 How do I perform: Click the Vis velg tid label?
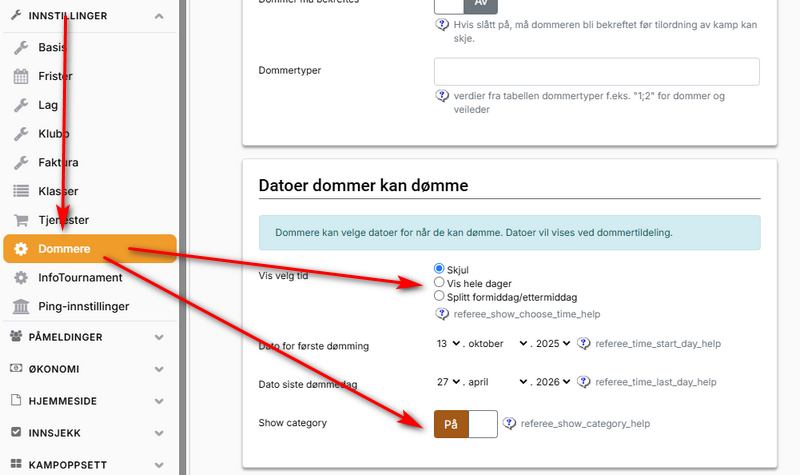tap(283, 276)
